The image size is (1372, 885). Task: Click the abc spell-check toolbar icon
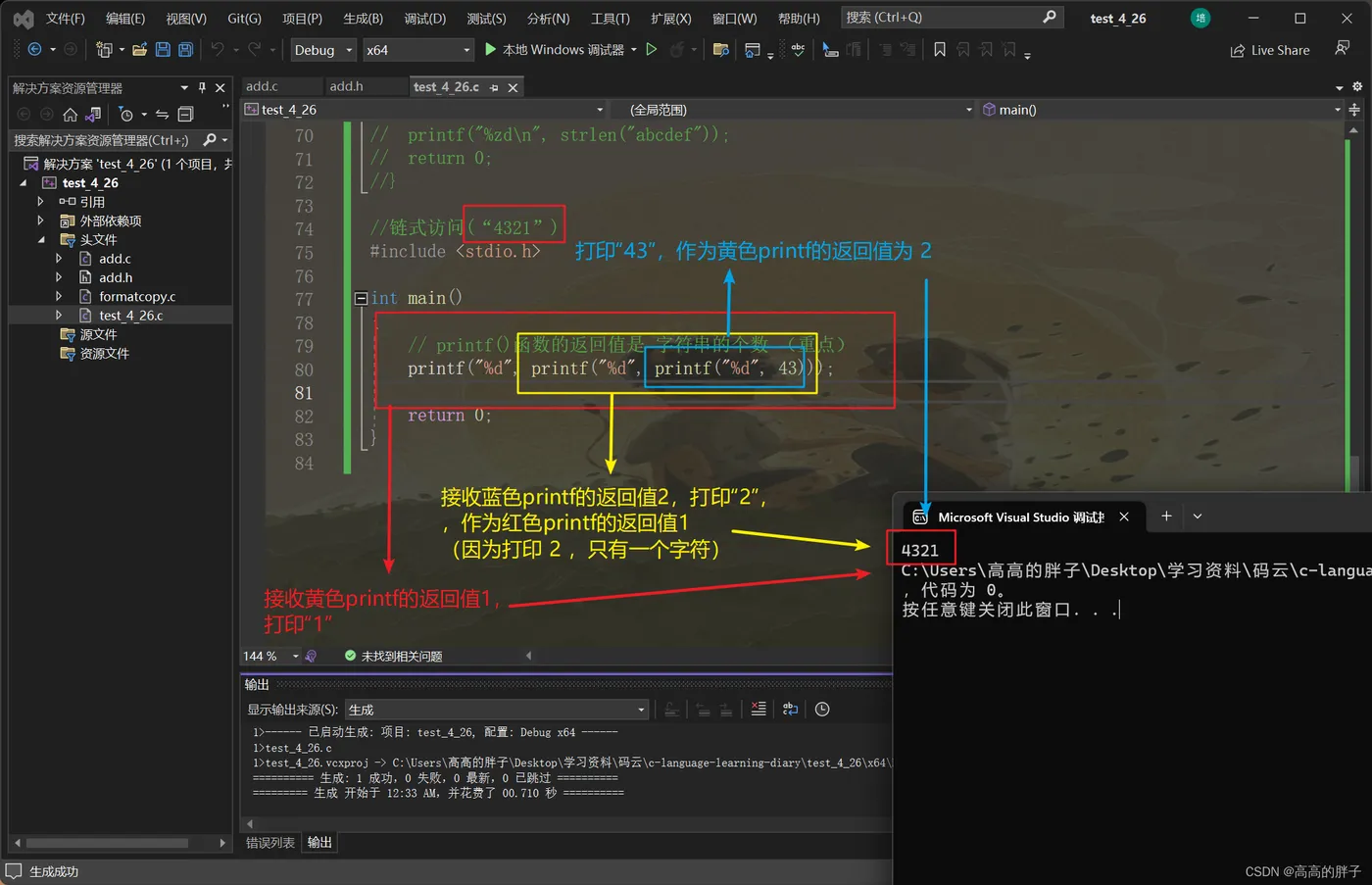798,49
